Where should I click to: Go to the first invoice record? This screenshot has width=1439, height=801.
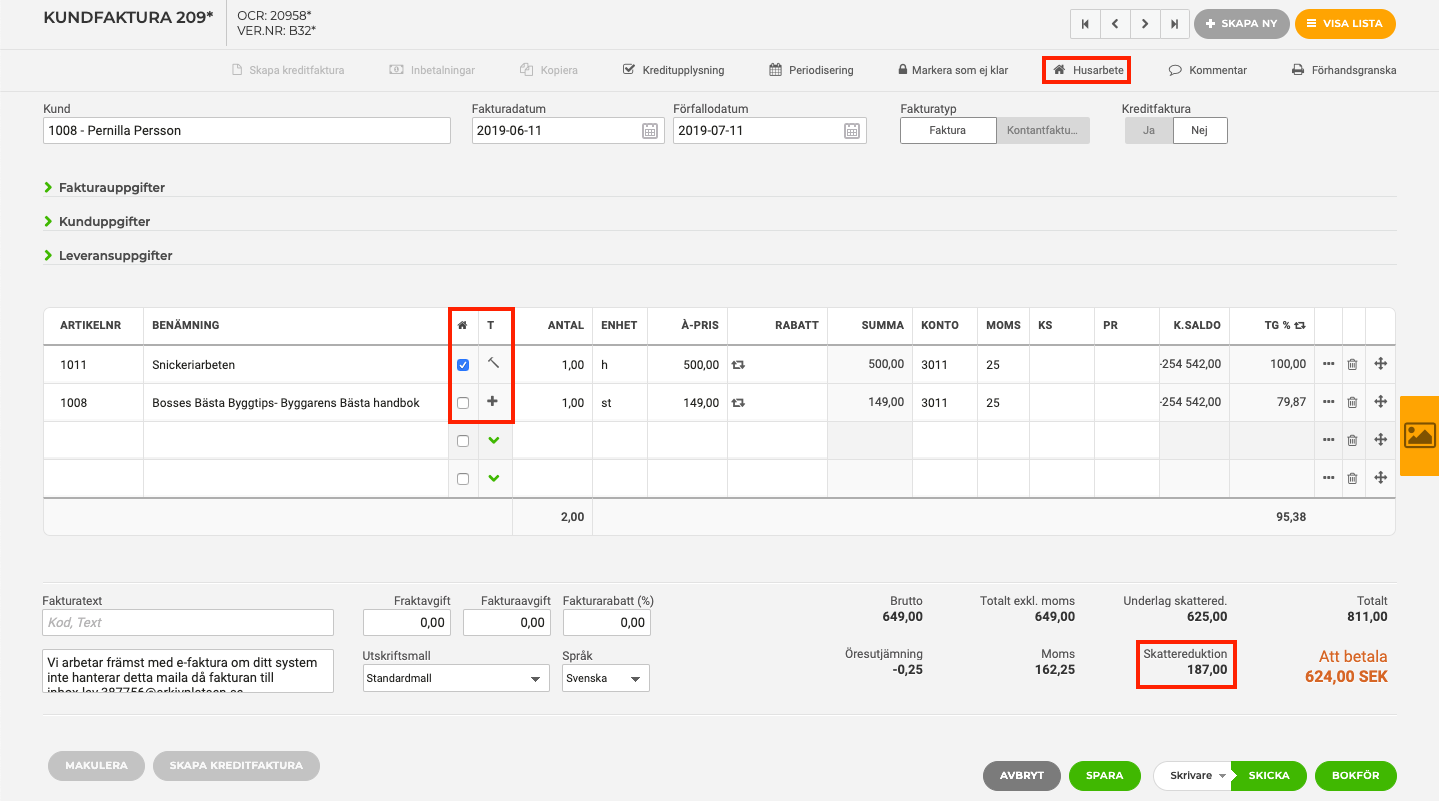pos(1085,23)
